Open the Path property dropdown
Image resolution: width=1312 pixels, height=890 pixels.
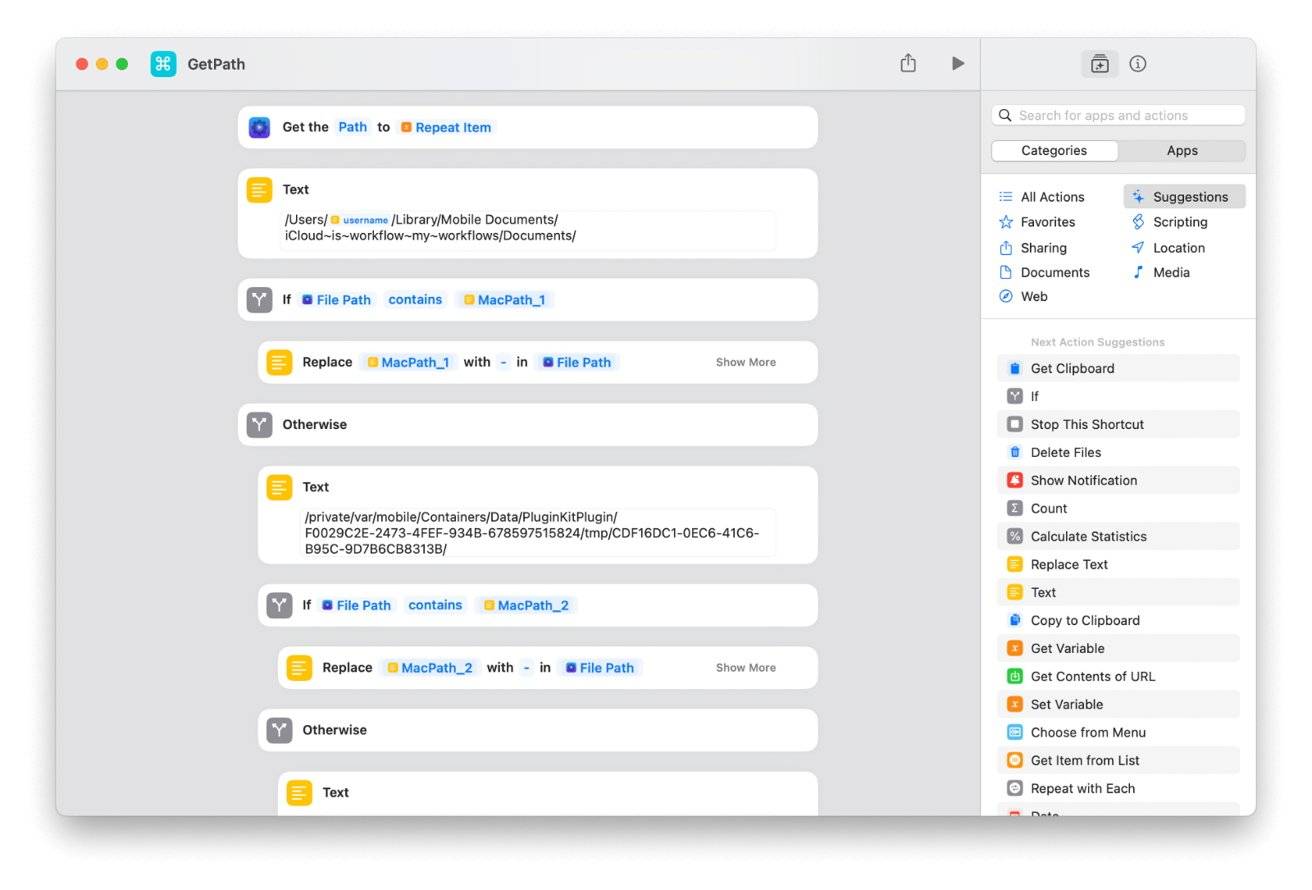click(352, 127)
